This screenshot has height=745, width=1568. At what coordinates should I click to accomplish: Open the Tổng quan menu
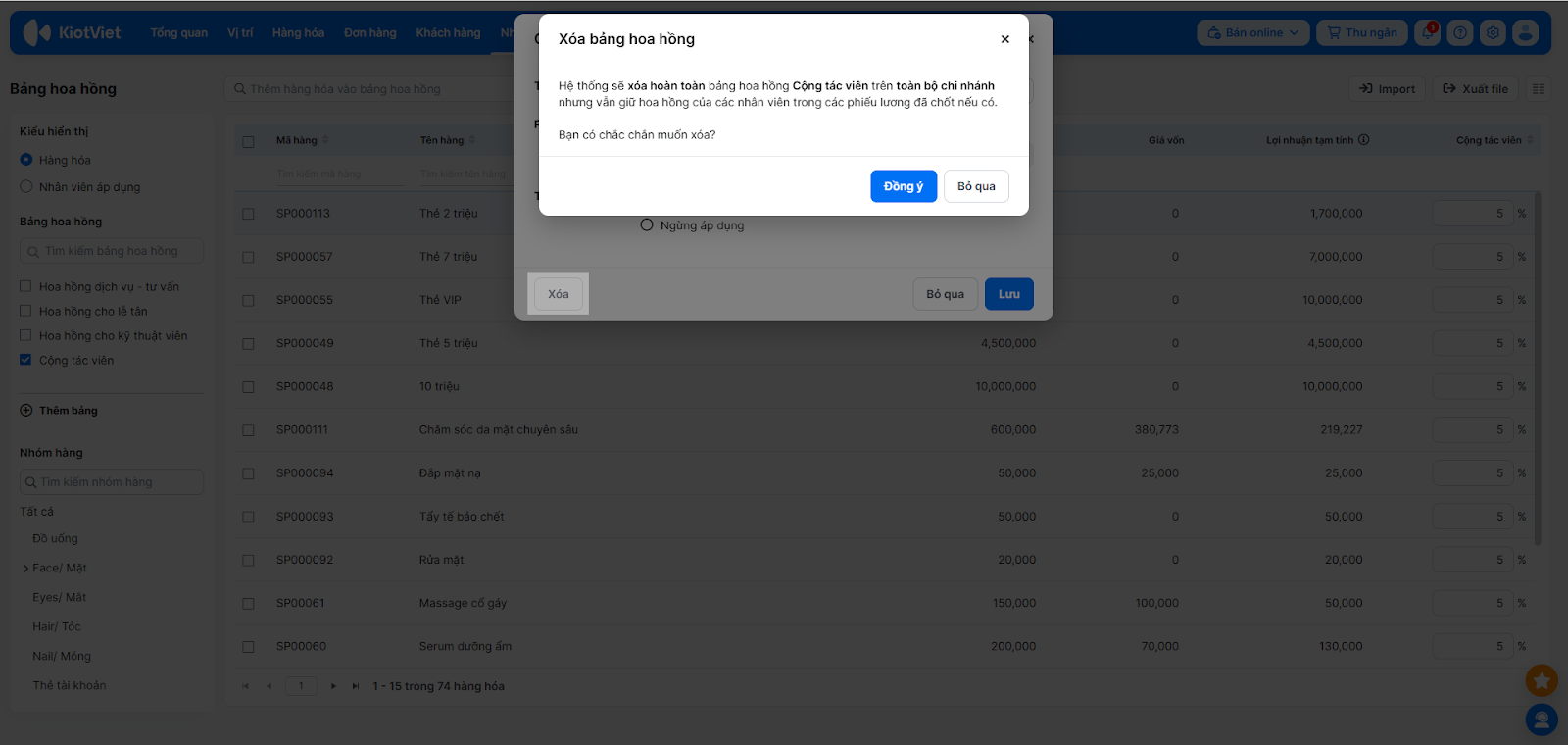(x=178, y=33)
